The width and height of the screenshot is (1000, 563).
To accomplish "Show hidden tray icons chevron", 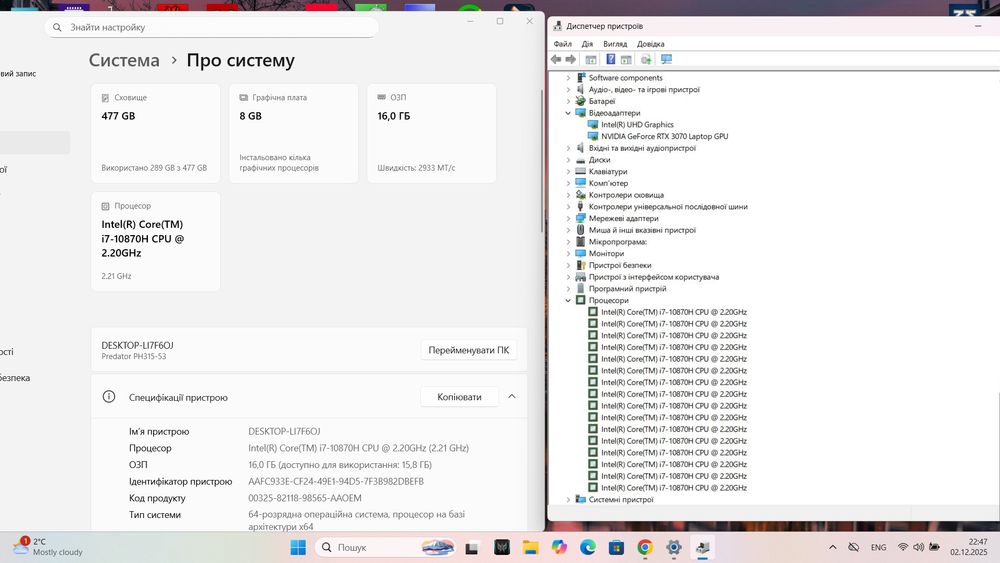I will [x=832, y=547].
